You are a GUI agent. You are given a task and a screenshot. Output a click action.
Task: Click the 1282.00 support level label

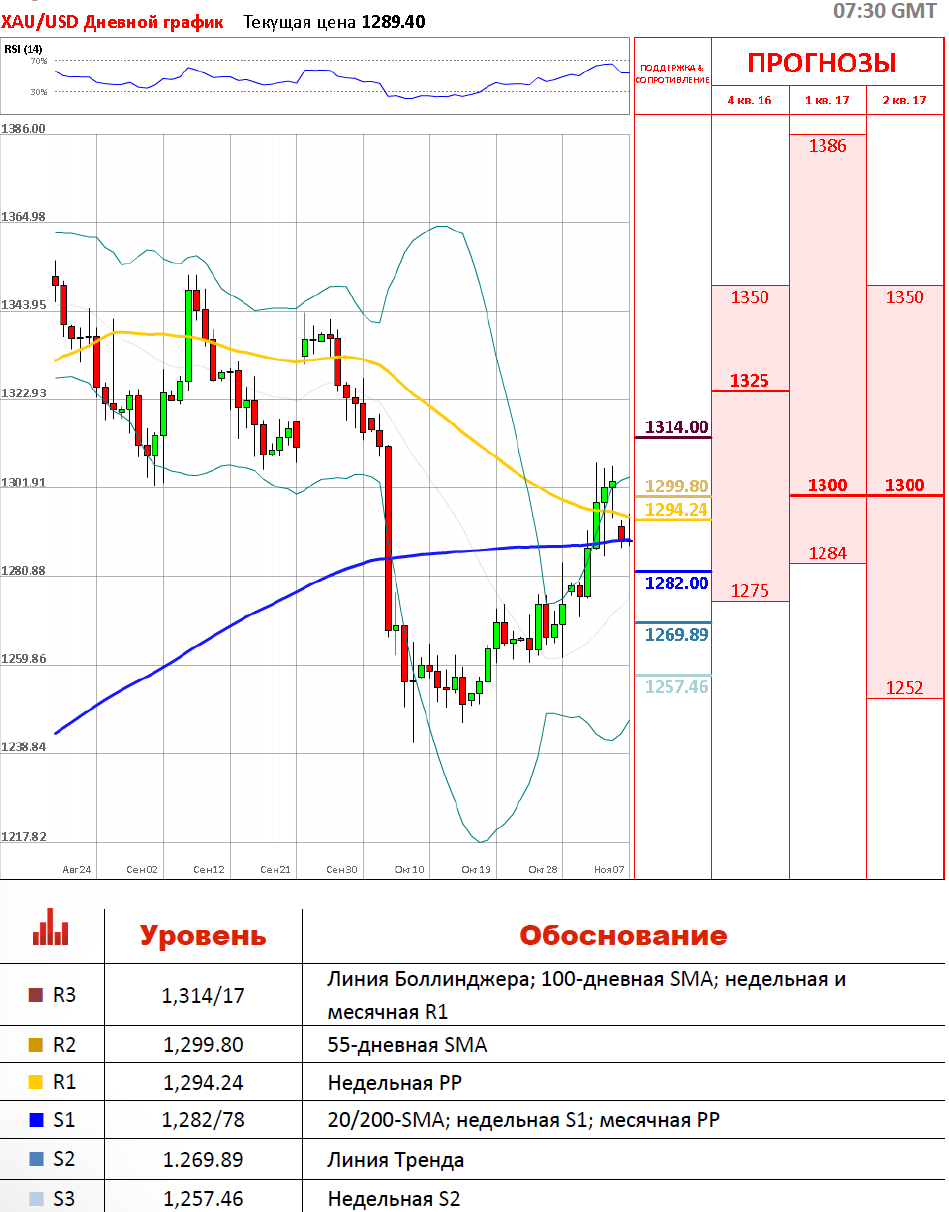pyautogui.click(x=676, y=583)
